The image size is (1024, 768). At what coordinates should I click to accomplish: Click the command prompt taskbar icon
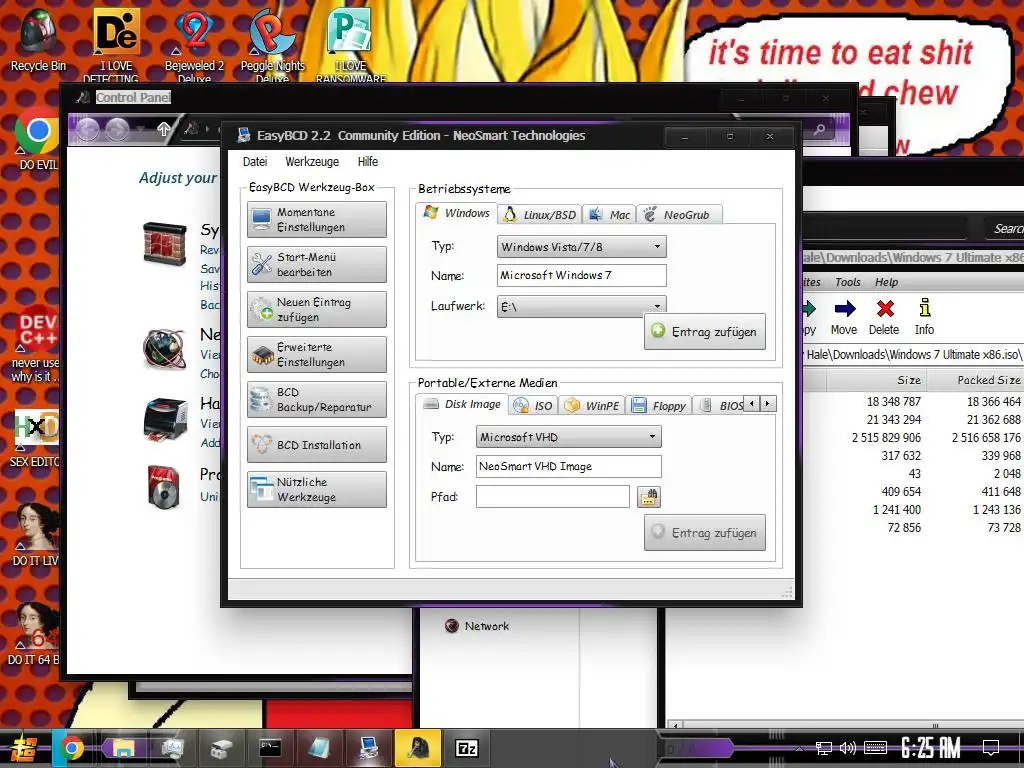(270, 748)
